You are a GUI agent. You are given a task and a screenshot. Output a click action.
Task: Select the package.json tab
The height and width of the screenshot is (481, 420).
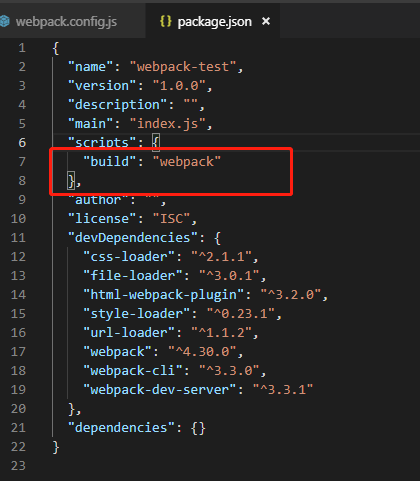click(x=214, y=22)
